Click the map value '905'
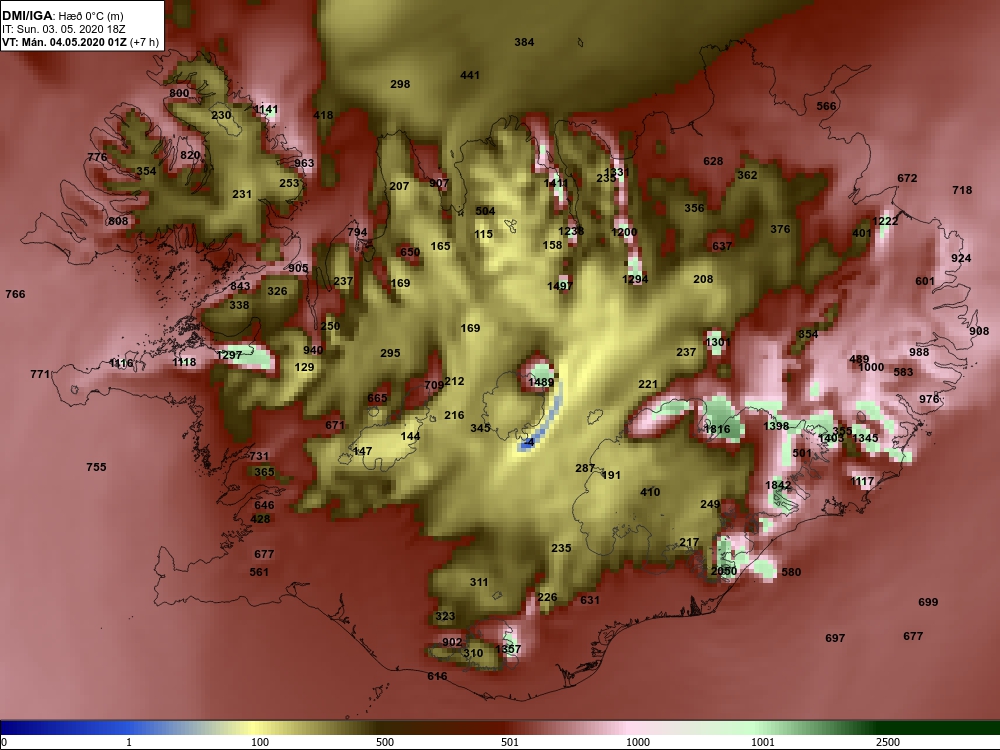 (298, 268)
